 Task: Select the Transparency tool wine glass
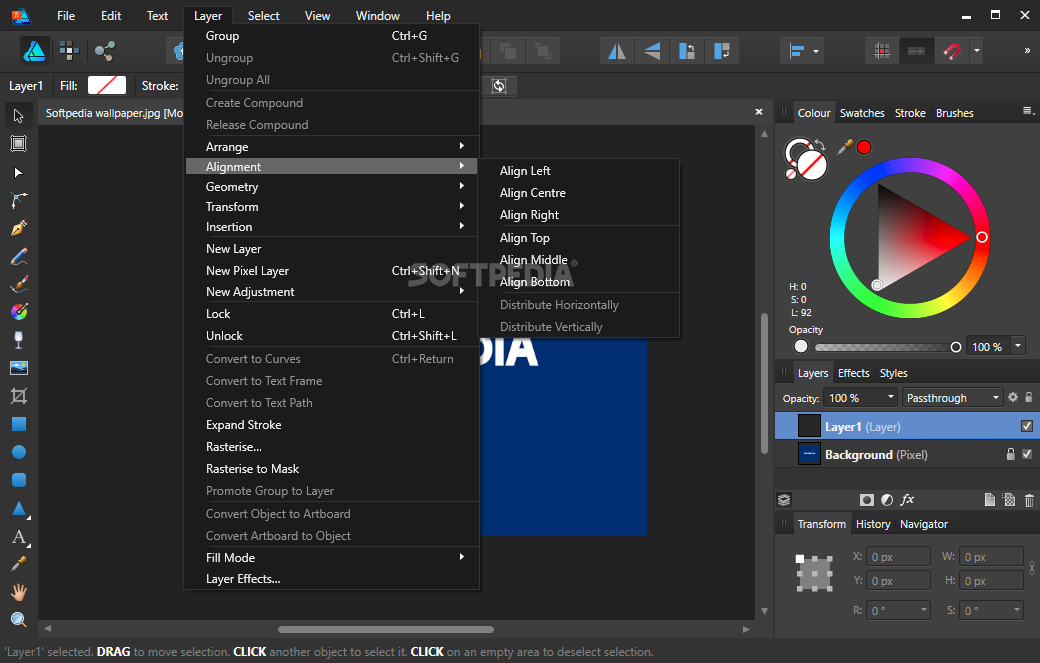coord(19,339)
